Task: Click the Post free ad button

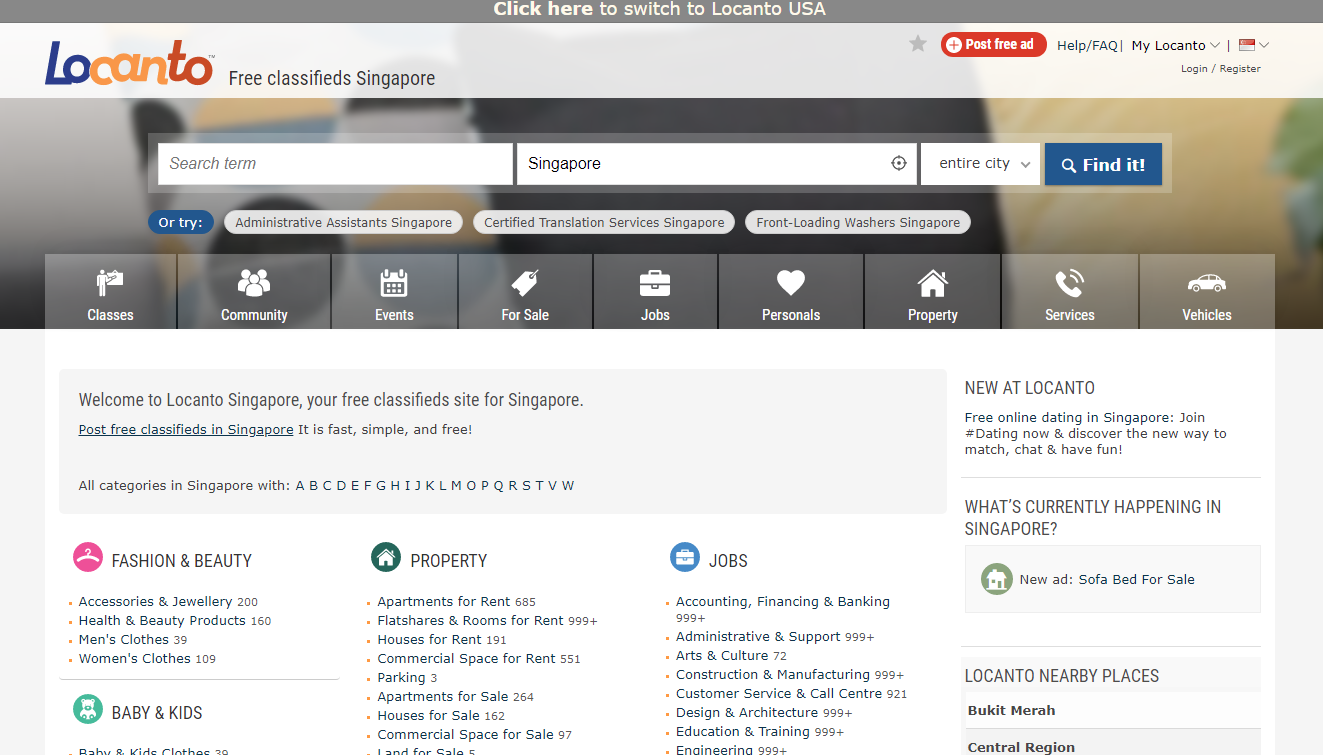Action: [993, 44]
